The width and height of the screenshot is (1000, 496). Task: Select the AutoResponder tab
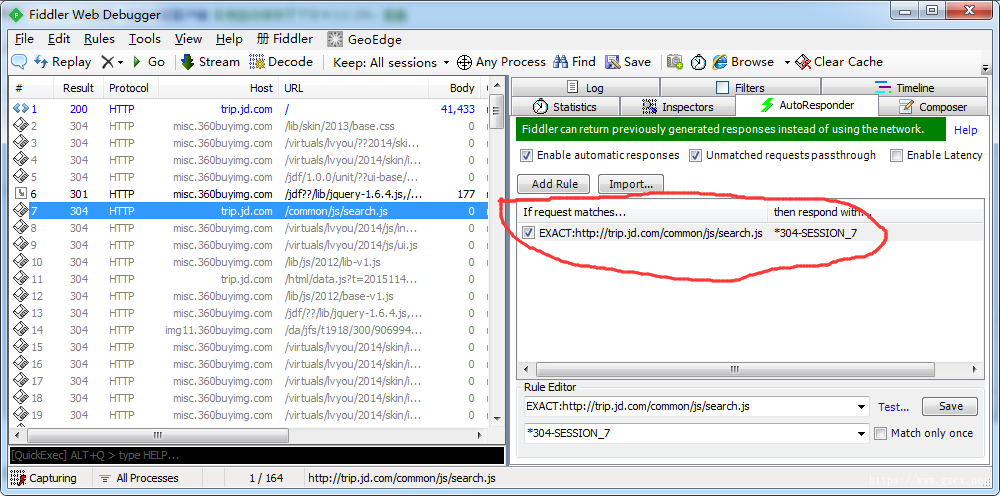pos(807,105)
